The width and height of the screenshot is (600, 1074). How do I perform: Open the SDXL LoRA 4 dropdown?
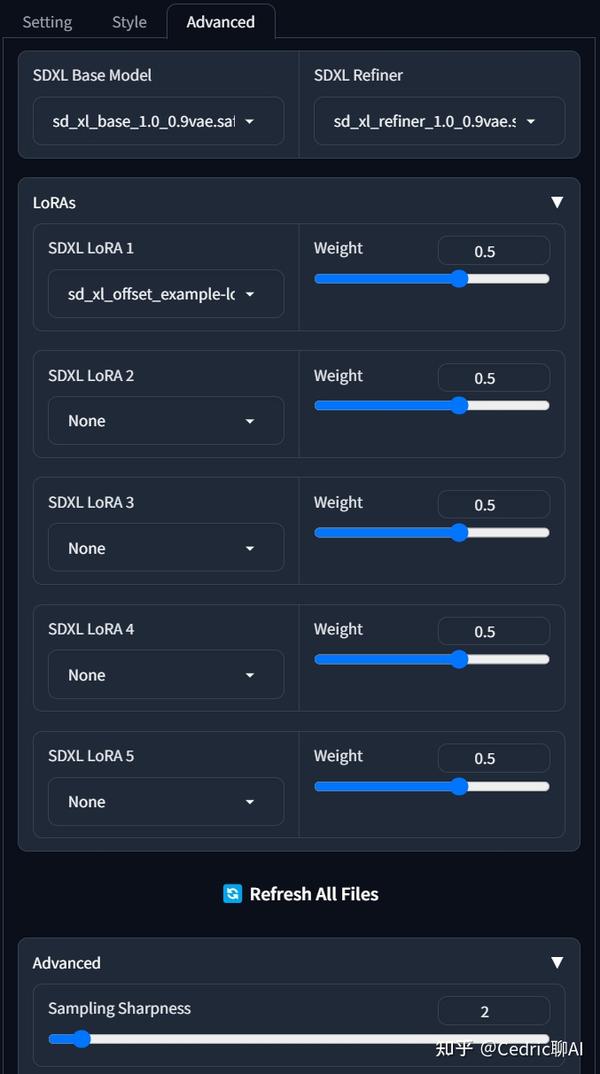(x=166, y=675)
